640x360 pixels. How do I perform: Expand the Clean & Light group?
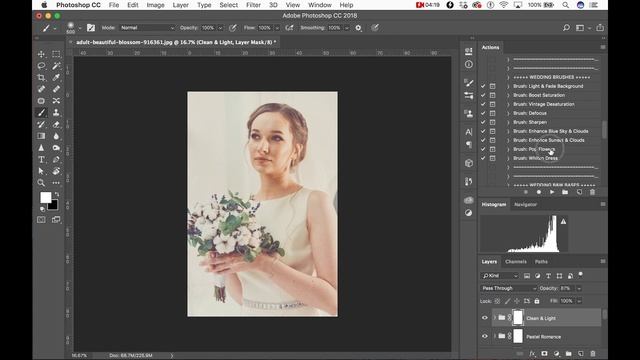coord(495,318)
